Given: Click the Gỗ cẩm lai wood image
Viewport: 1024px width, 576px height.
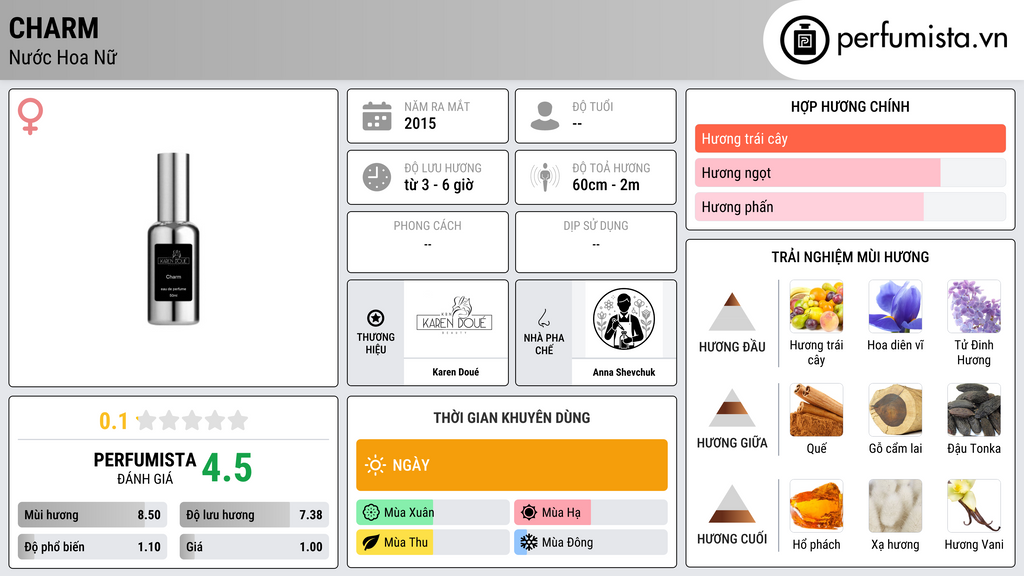Looking at the screenshot, I should 895,409.
